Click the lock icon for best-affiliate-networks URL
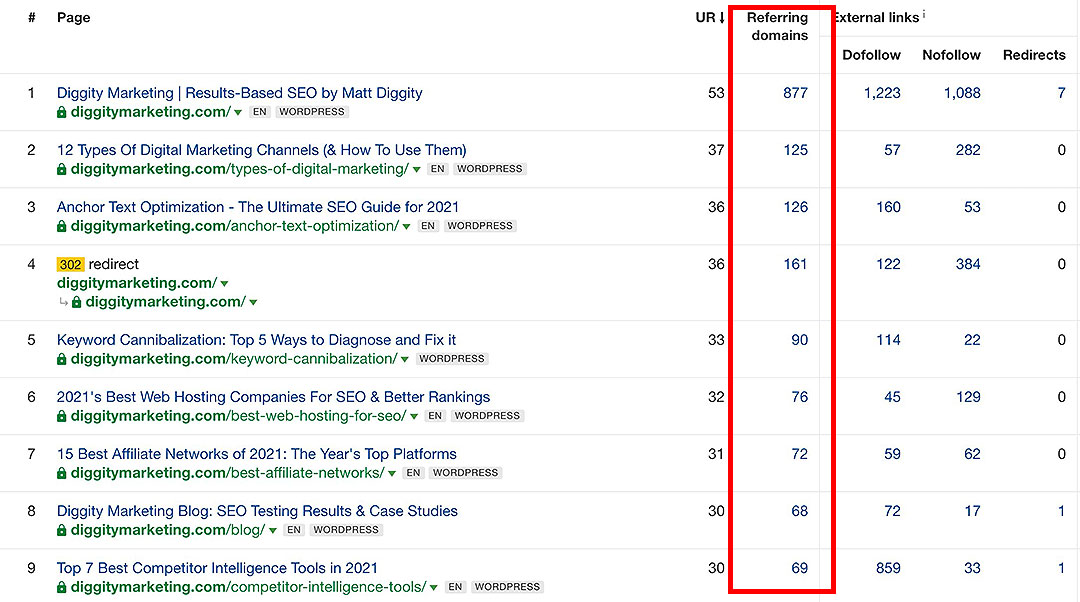Viewport: 1080px width, 602px height. tap(61, 474)
